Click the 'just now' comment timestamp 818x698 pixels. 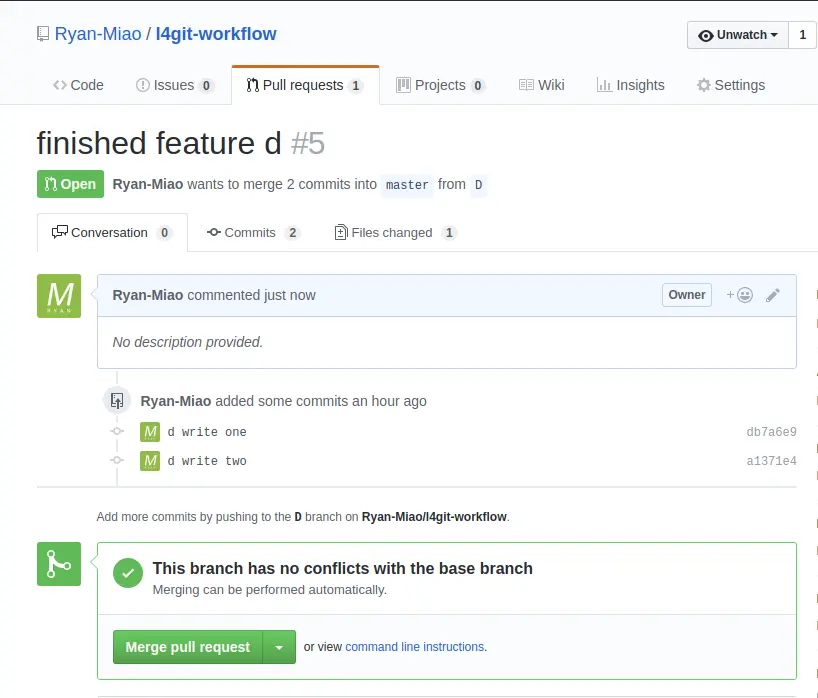290,295
